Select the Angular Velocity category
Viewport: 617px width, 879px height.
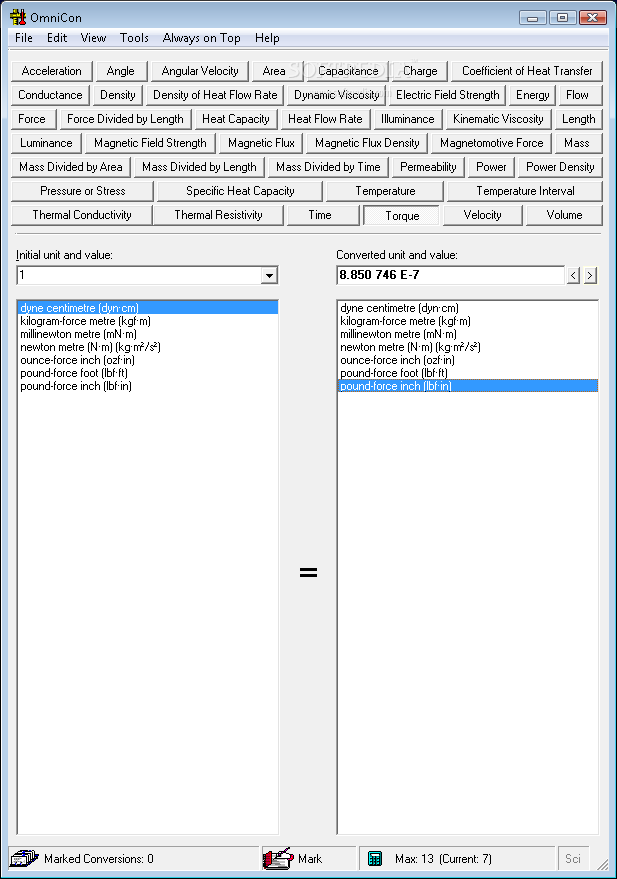pos(200,71)
